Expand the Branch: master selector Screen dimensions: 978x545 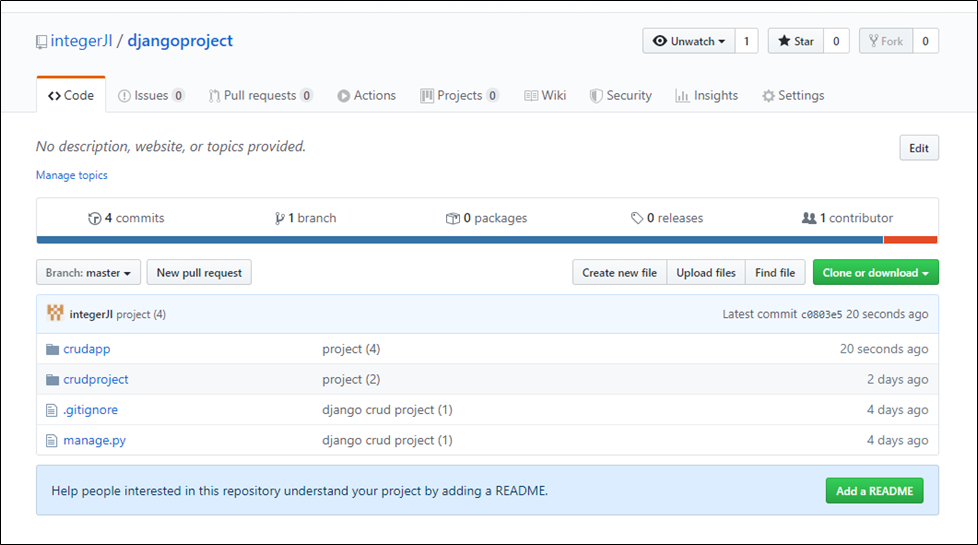click(89, 272)
